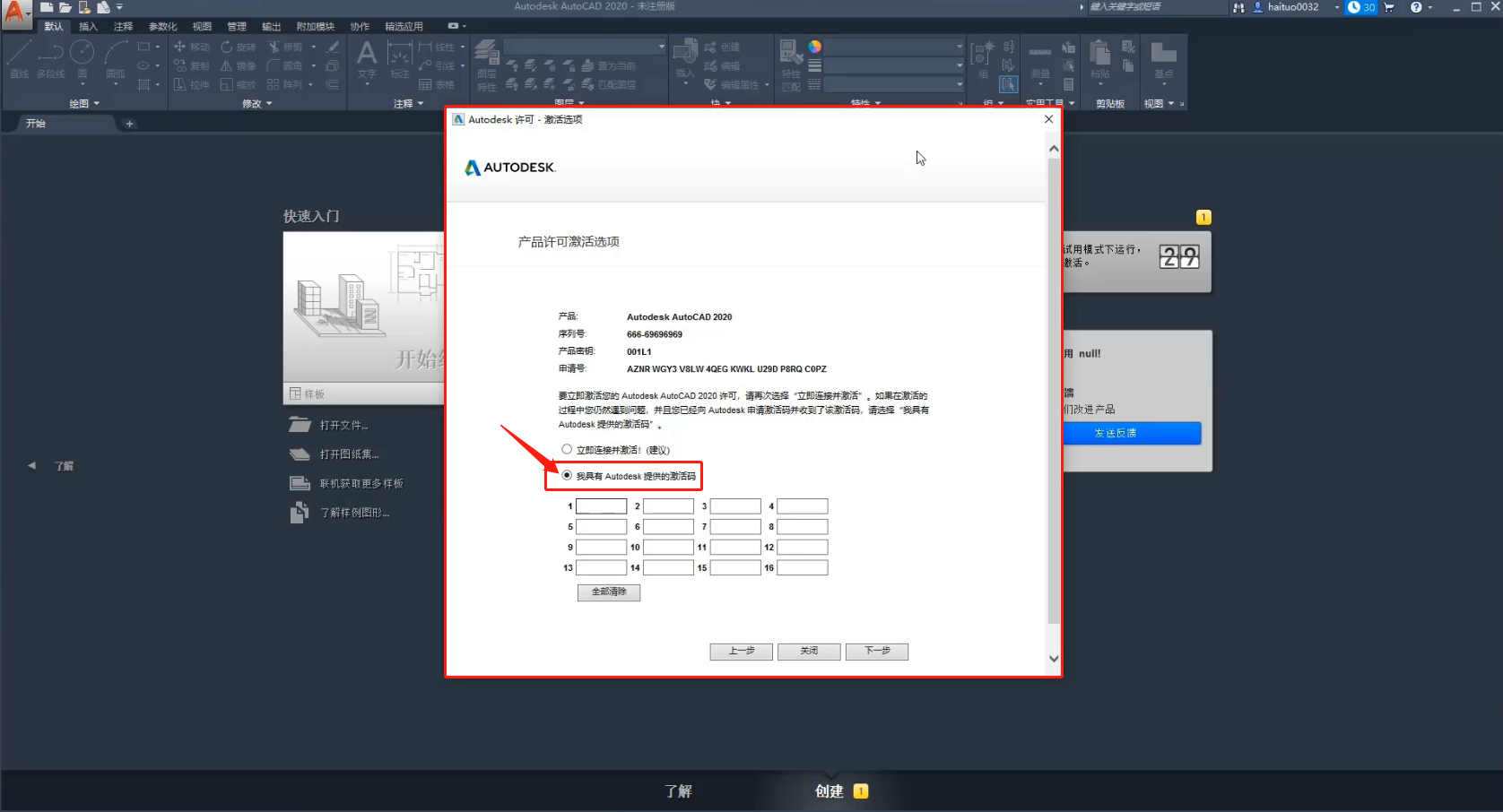
Task: Click the Close (关闭) dialog button
Action: click(x=810, y=651)
